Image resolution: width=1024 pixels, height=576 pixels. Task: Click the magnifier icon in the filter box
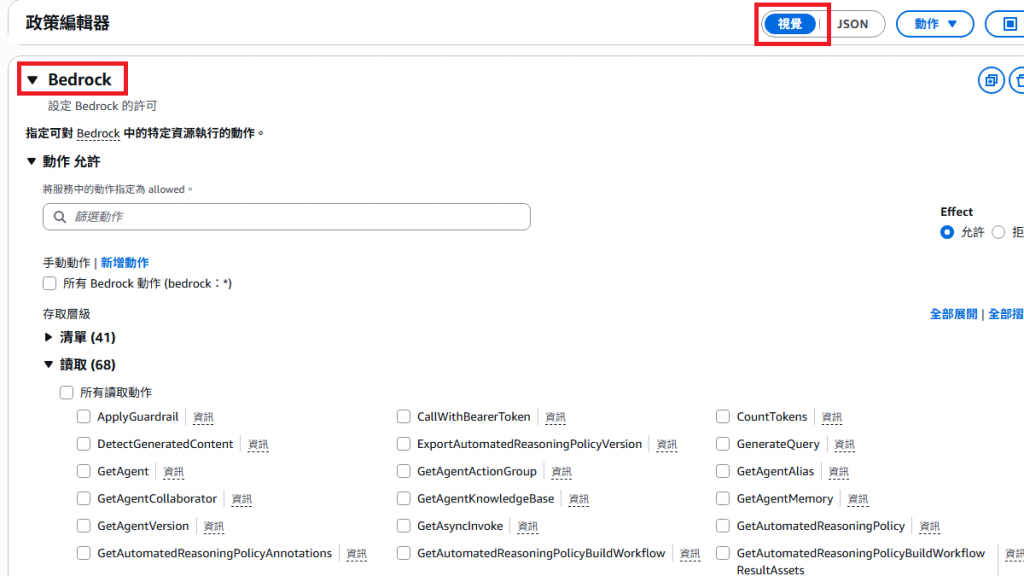[x=60, y=217]
